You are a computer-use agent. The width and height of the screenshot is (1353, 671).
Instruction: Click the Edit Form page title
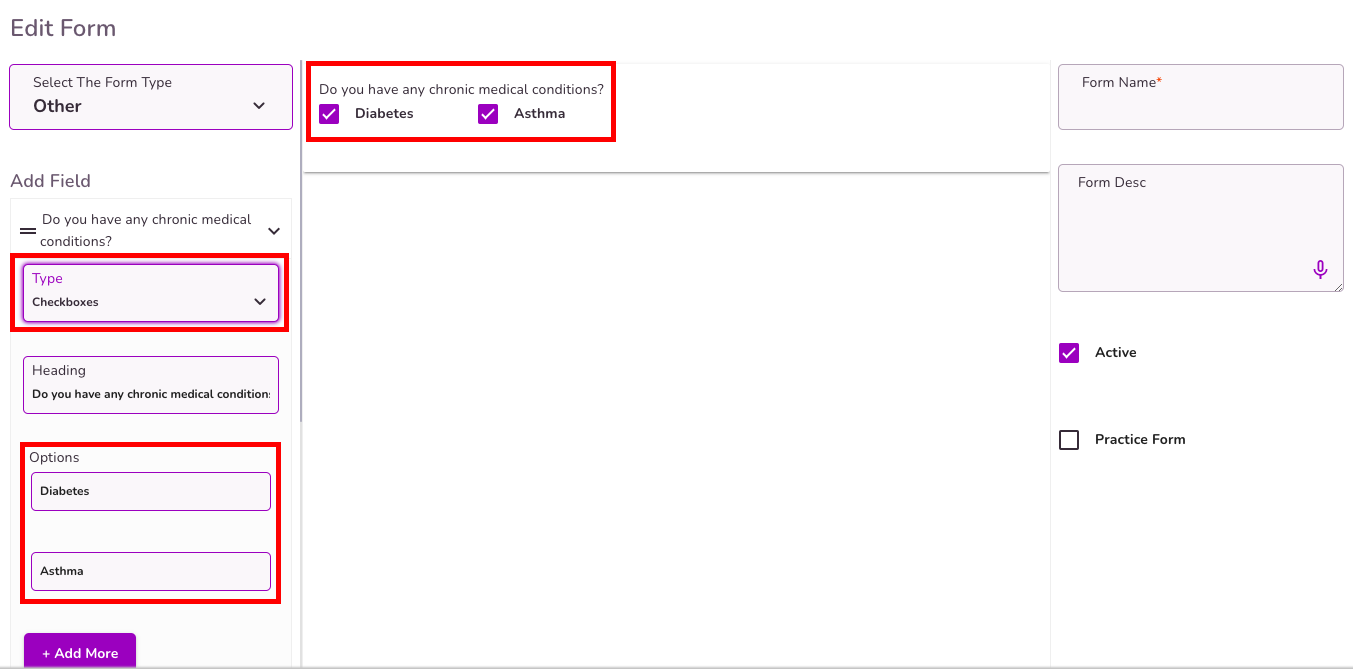[x=63, y=27]
